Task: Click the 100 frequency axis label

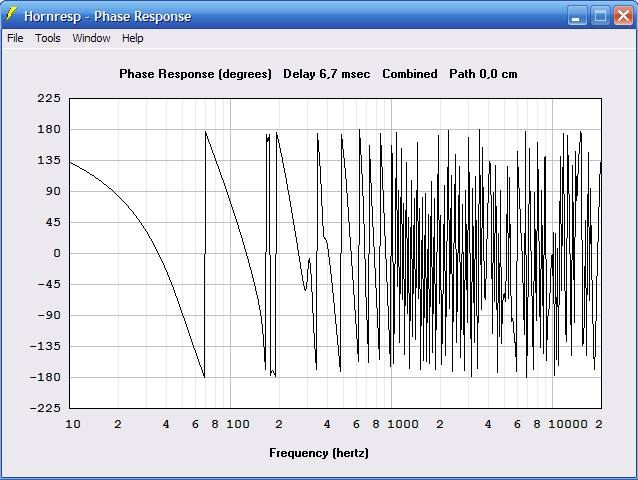Action: point(238,424)
